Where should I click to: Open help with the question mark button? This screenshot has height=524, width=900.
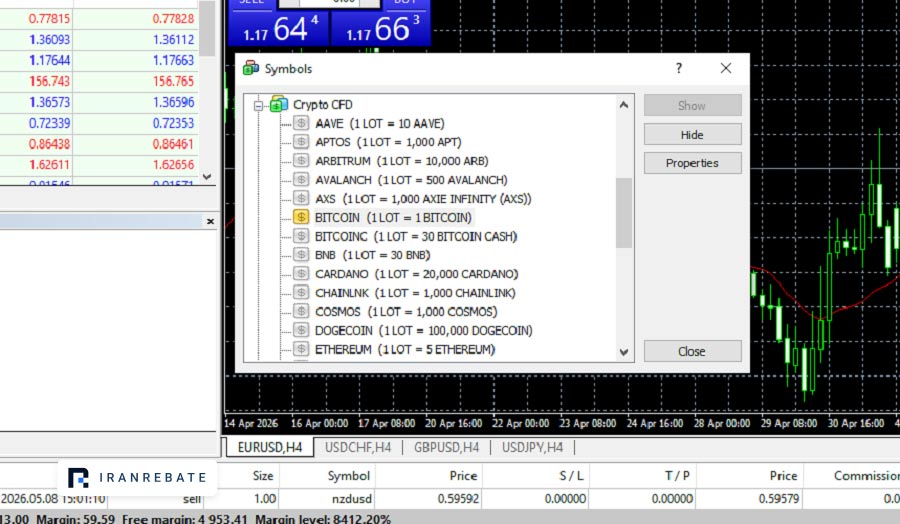click(679, 68)
